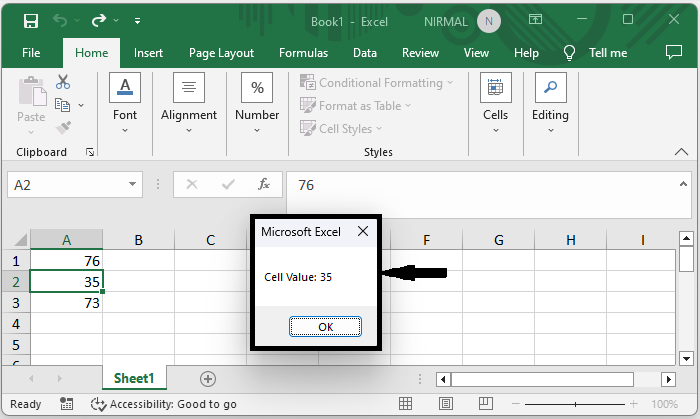Expand the Editing group

(550, 103)
